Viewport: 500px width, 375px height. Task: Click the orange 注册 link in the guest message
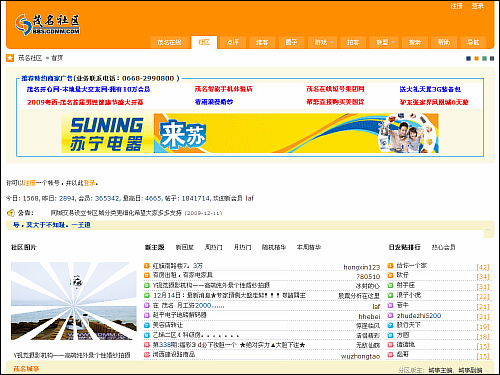pyautogui.click(x=29, y=183)
